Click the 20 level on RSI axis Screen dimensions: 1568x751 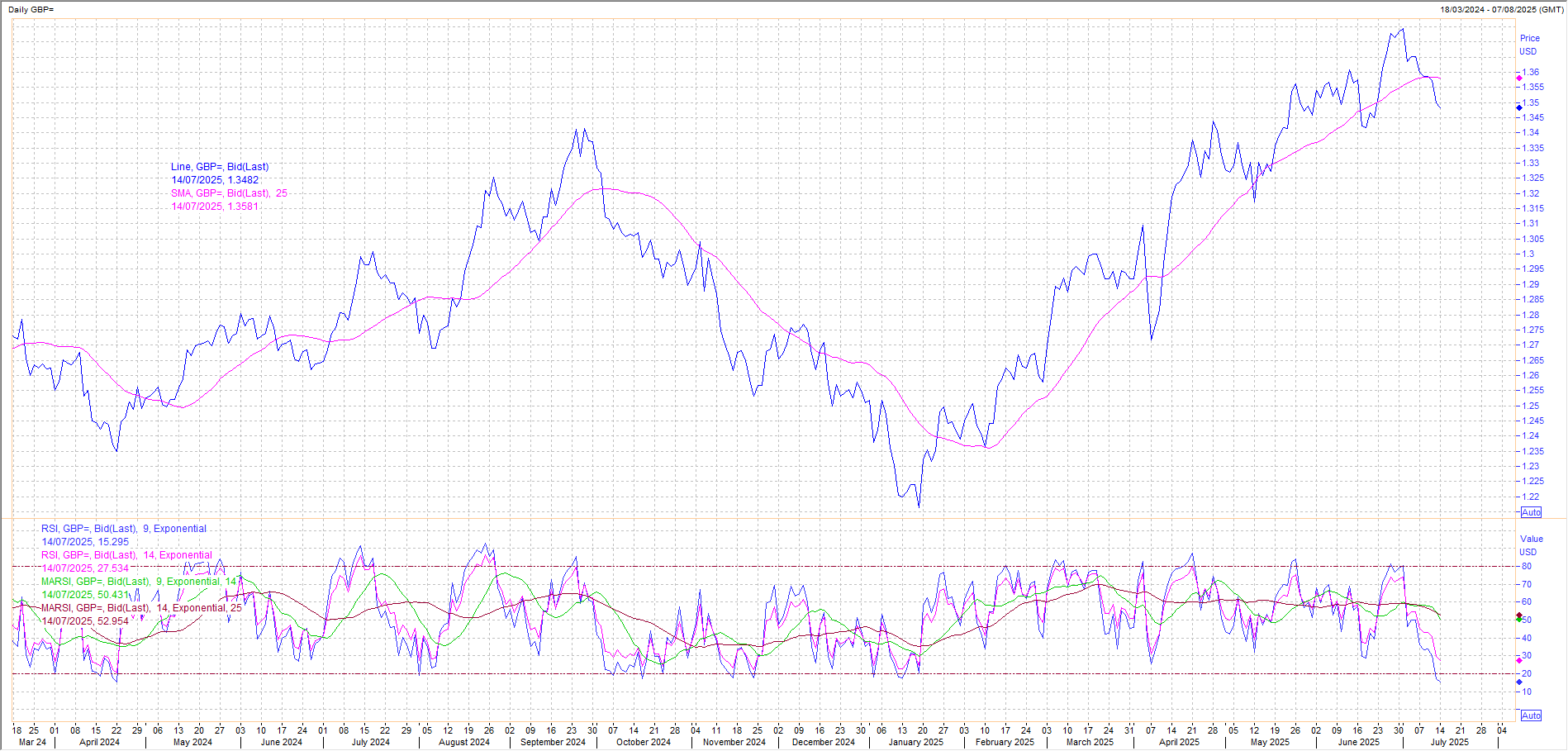[1527, 674]
